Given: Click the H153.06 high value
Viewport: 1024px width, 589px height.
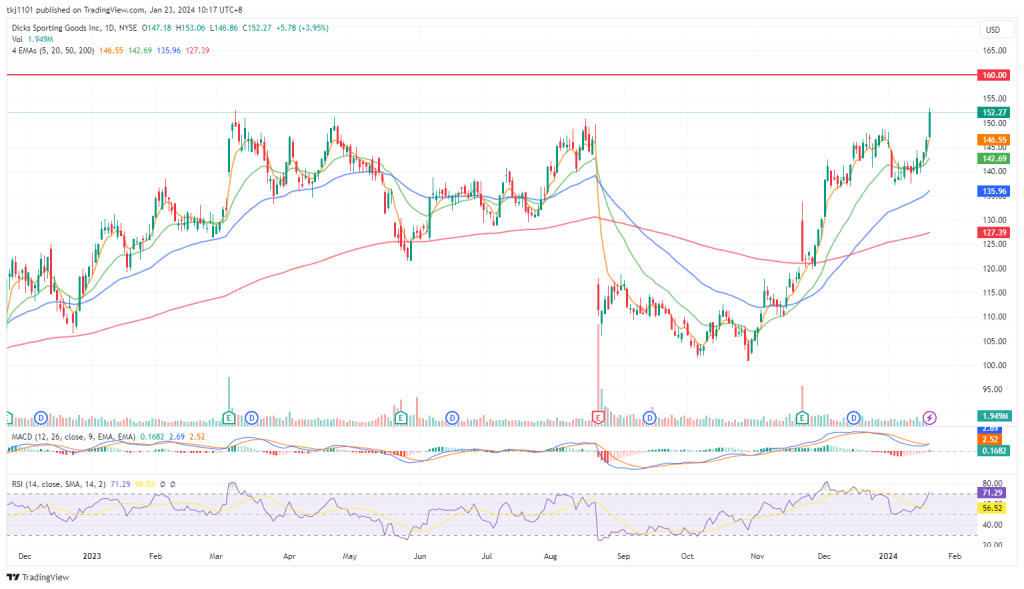Looking at the screenshot, I should [x=190, y=28].
